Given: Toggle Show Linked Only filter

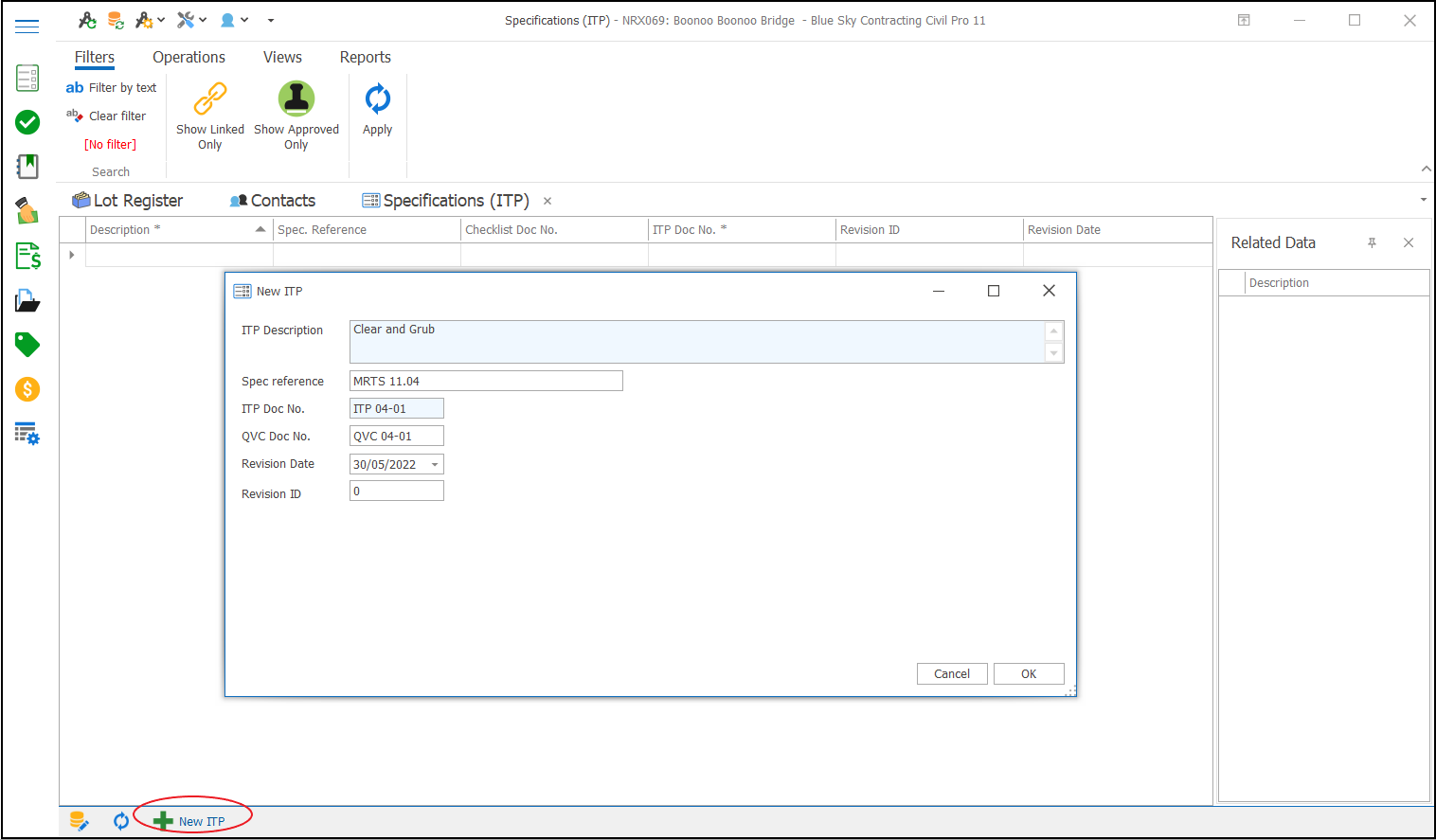Looking at the screenshot, I should [209, 116].
